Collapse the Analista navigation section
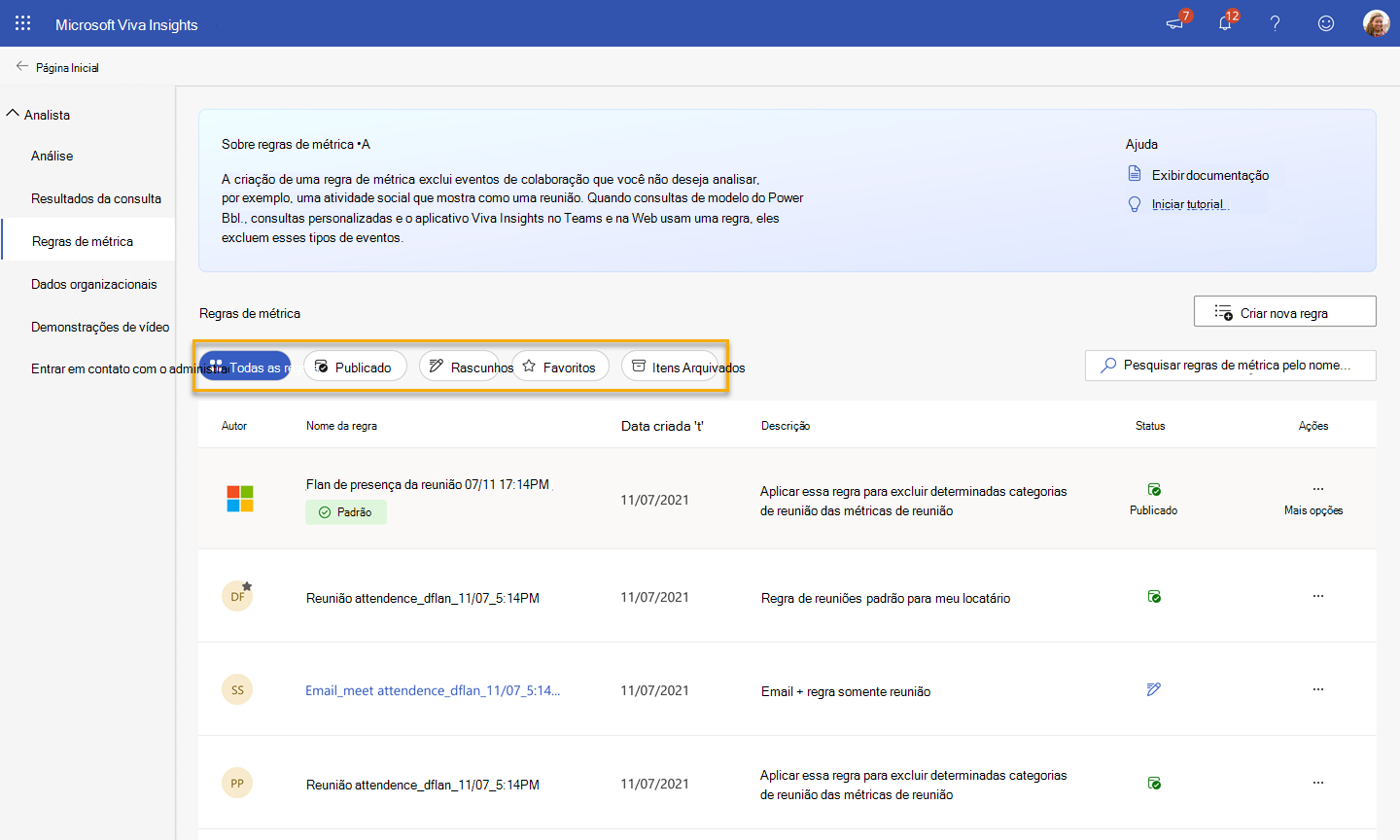 tap(13, 114)
